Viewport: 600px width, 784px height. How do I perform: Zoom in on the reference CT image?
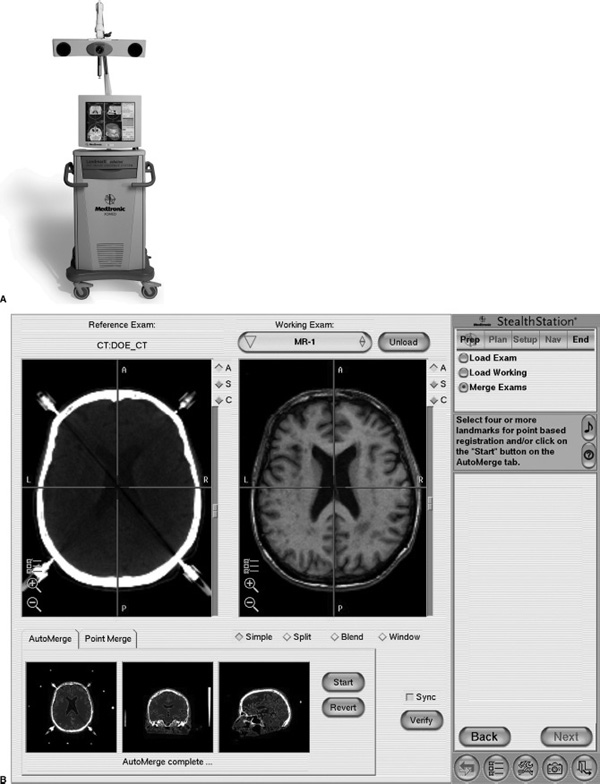[33, 584]
